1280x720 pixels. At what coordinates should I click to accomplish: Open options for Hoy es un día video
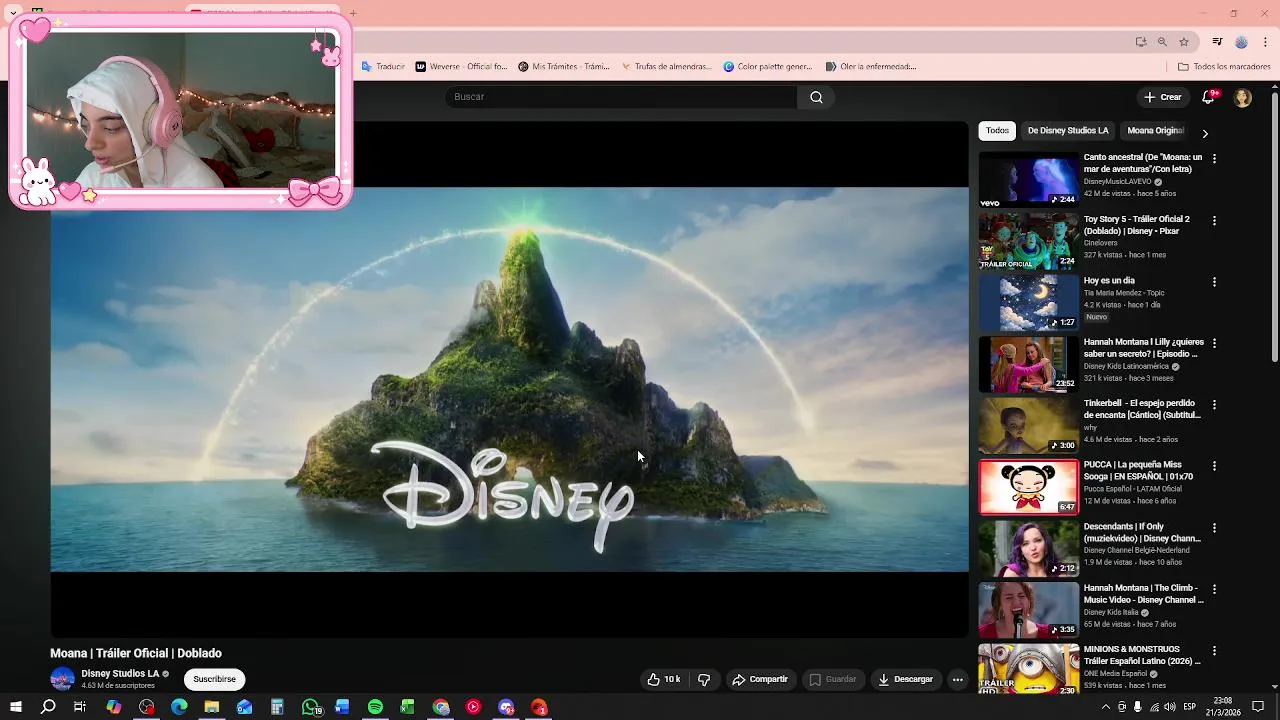pyautogui.click(x=1214, y=282)
